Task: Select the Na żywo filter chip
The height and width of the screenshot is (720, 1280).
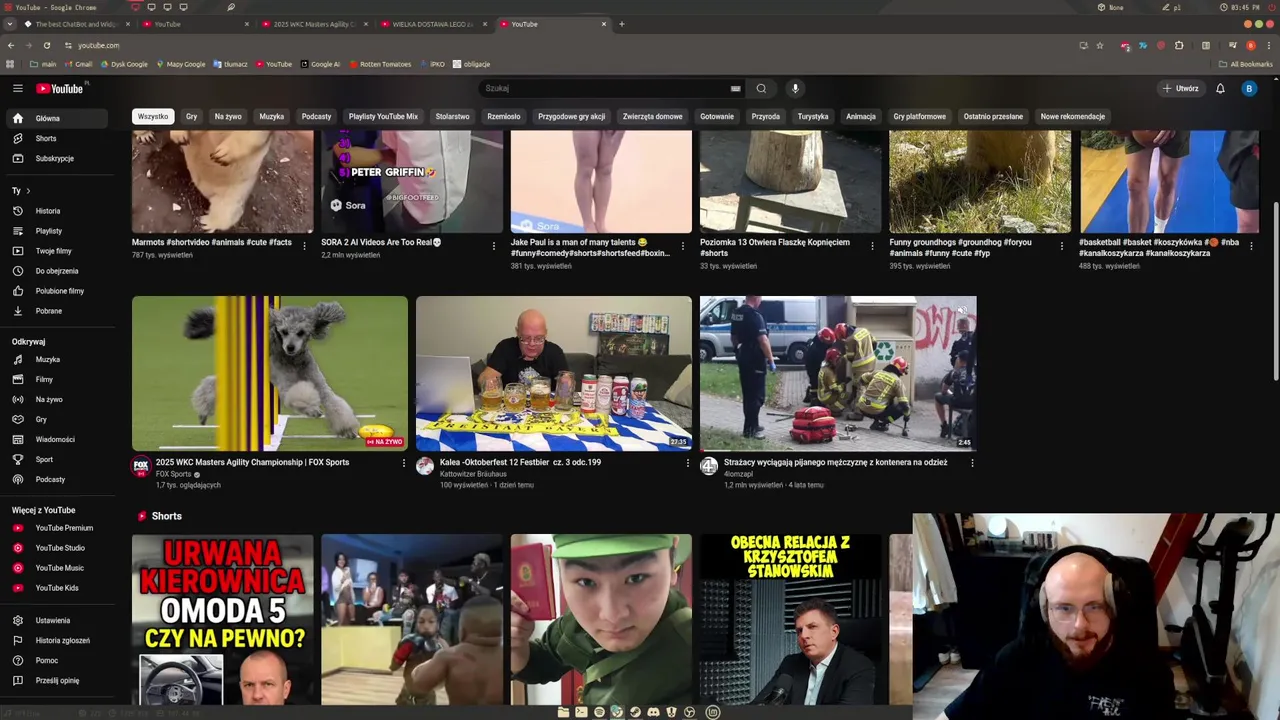Action: (x=228, y=116)
